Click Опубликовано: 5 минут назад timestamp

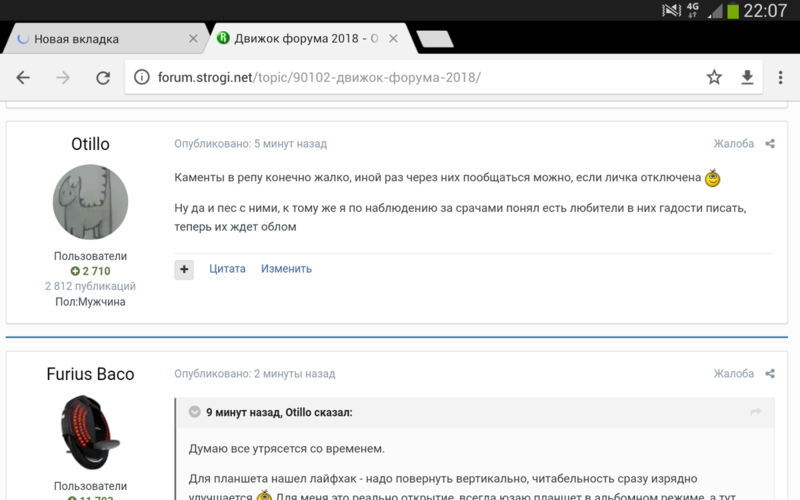pos(251,144)
